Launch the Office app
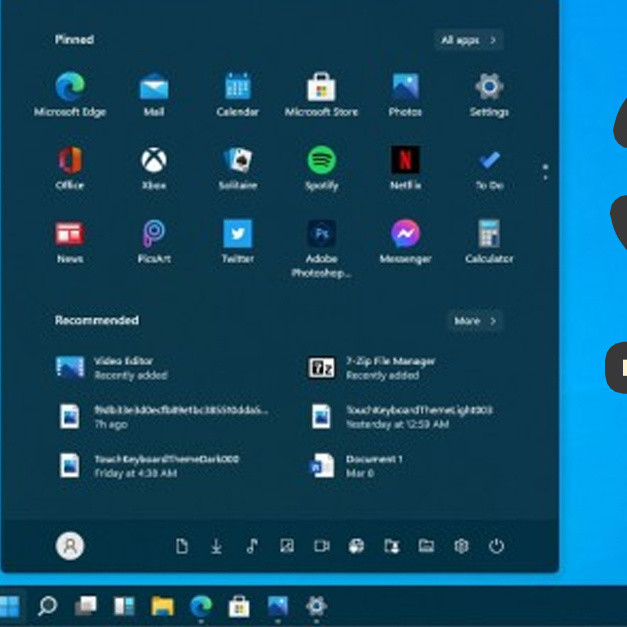Screen dimensions: 627x627 click(70, 168)
